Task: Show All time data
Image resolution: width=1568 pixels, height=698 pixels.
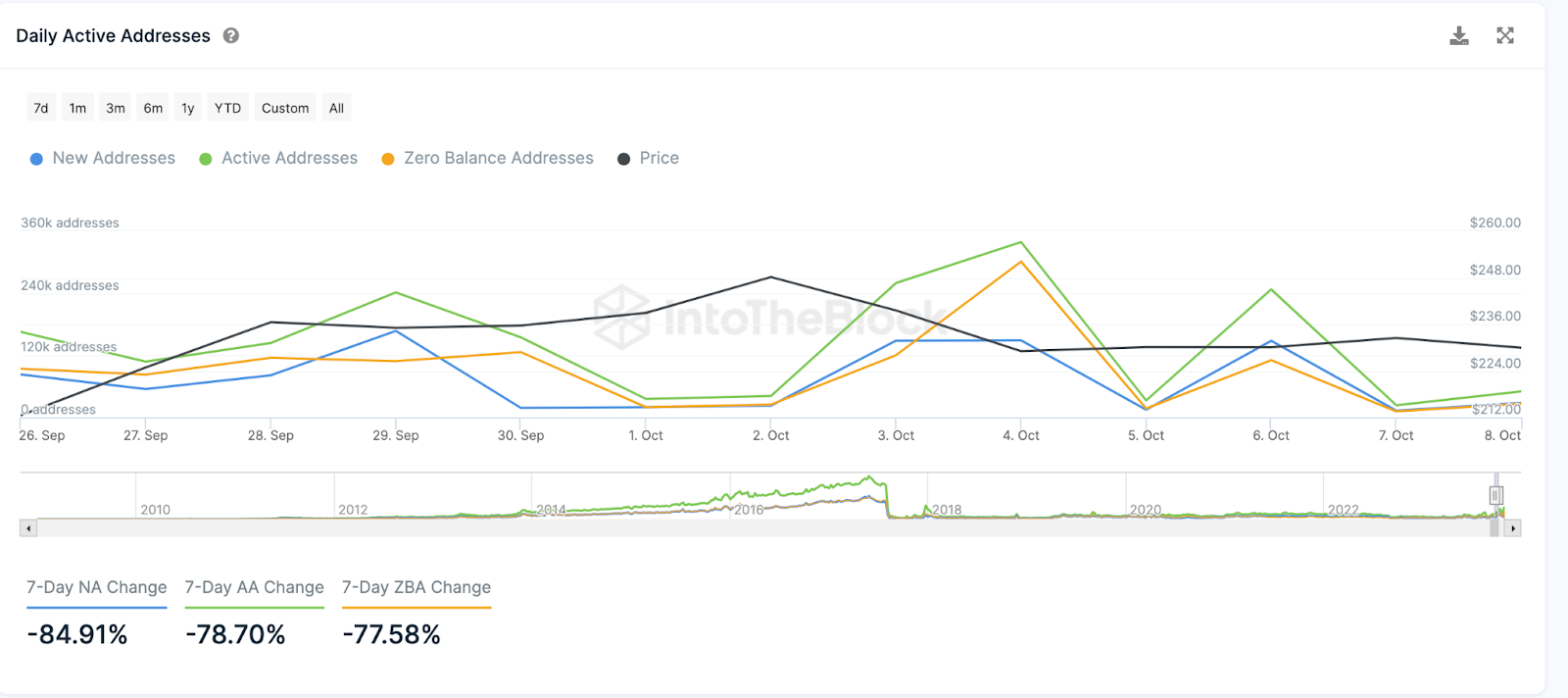Action: pos(336,108)
